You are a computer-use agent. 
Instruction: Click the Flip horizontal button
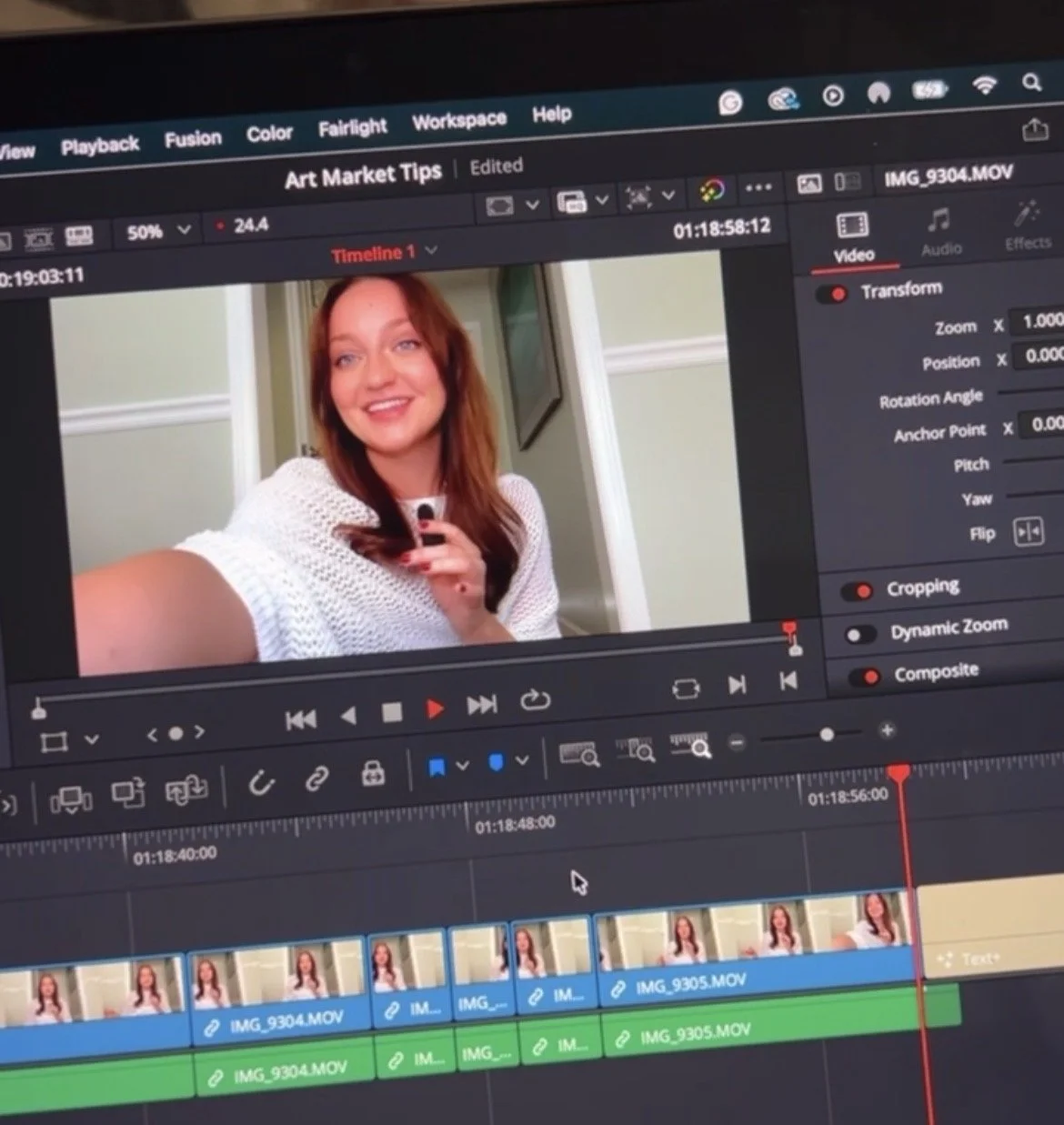coord(1029,531)
